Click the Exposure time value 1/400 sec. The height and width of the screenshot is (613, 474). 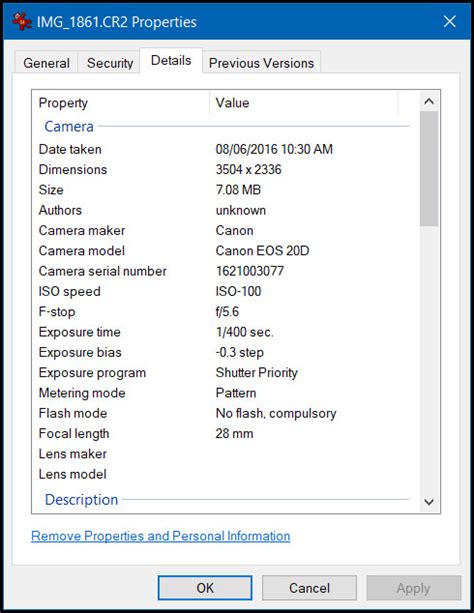[x=244, y=332]
